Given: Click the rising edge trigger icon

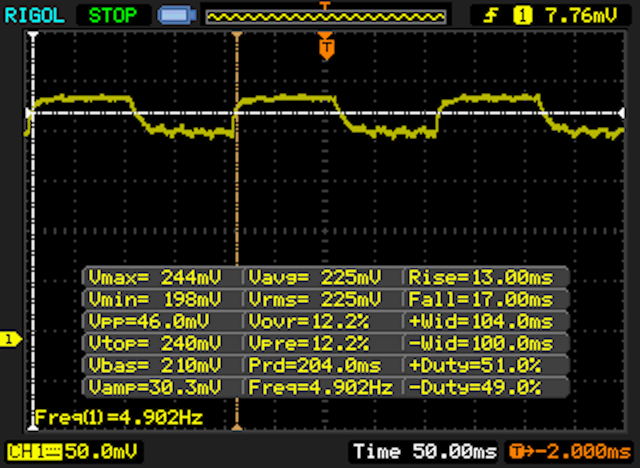Looking at the screenshot, I should tap(491, 16).
